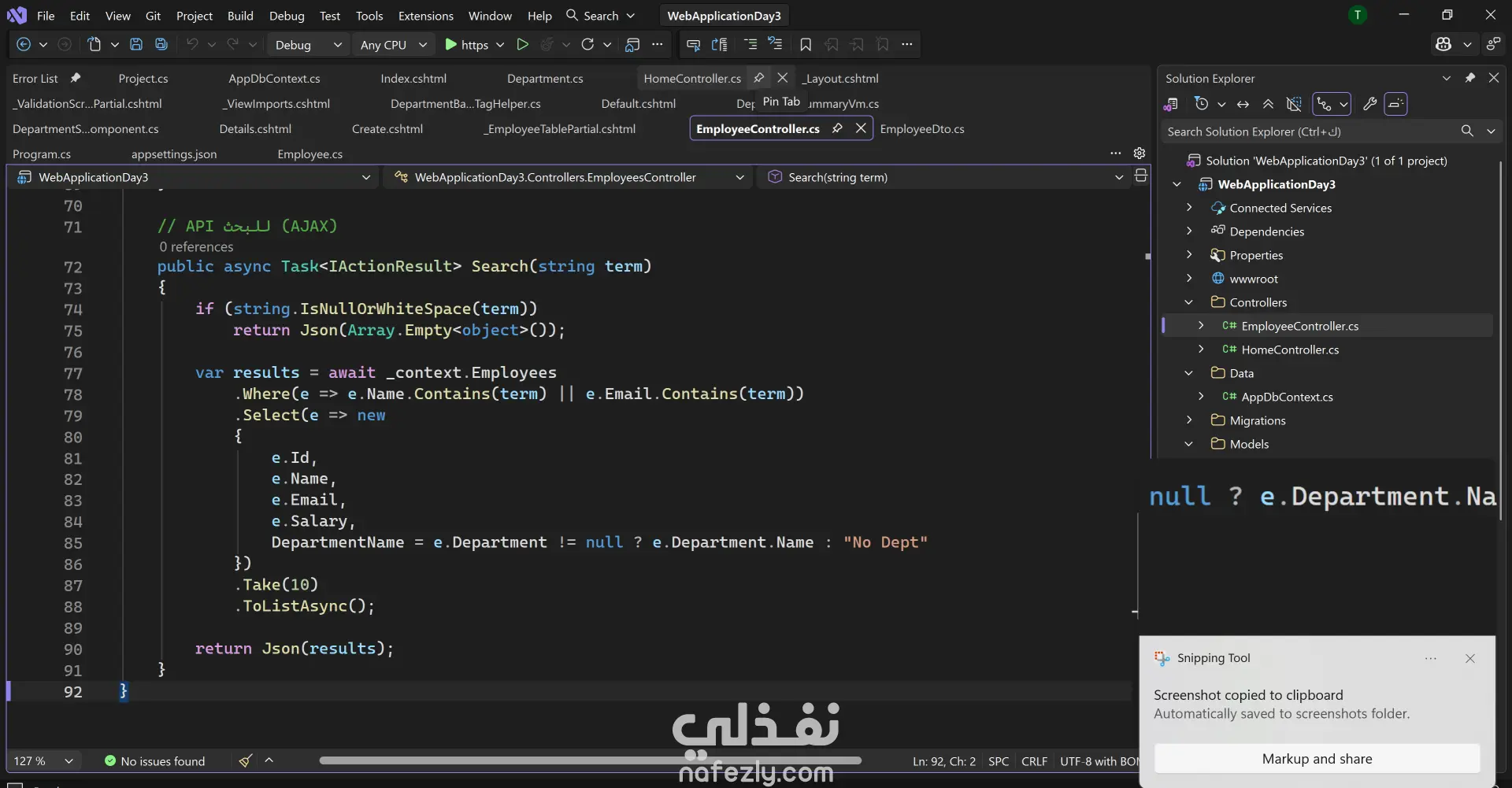Expand the Connected Services node
The width and height of the screenshot is (1512, 788).
(x=1189, y=208)
